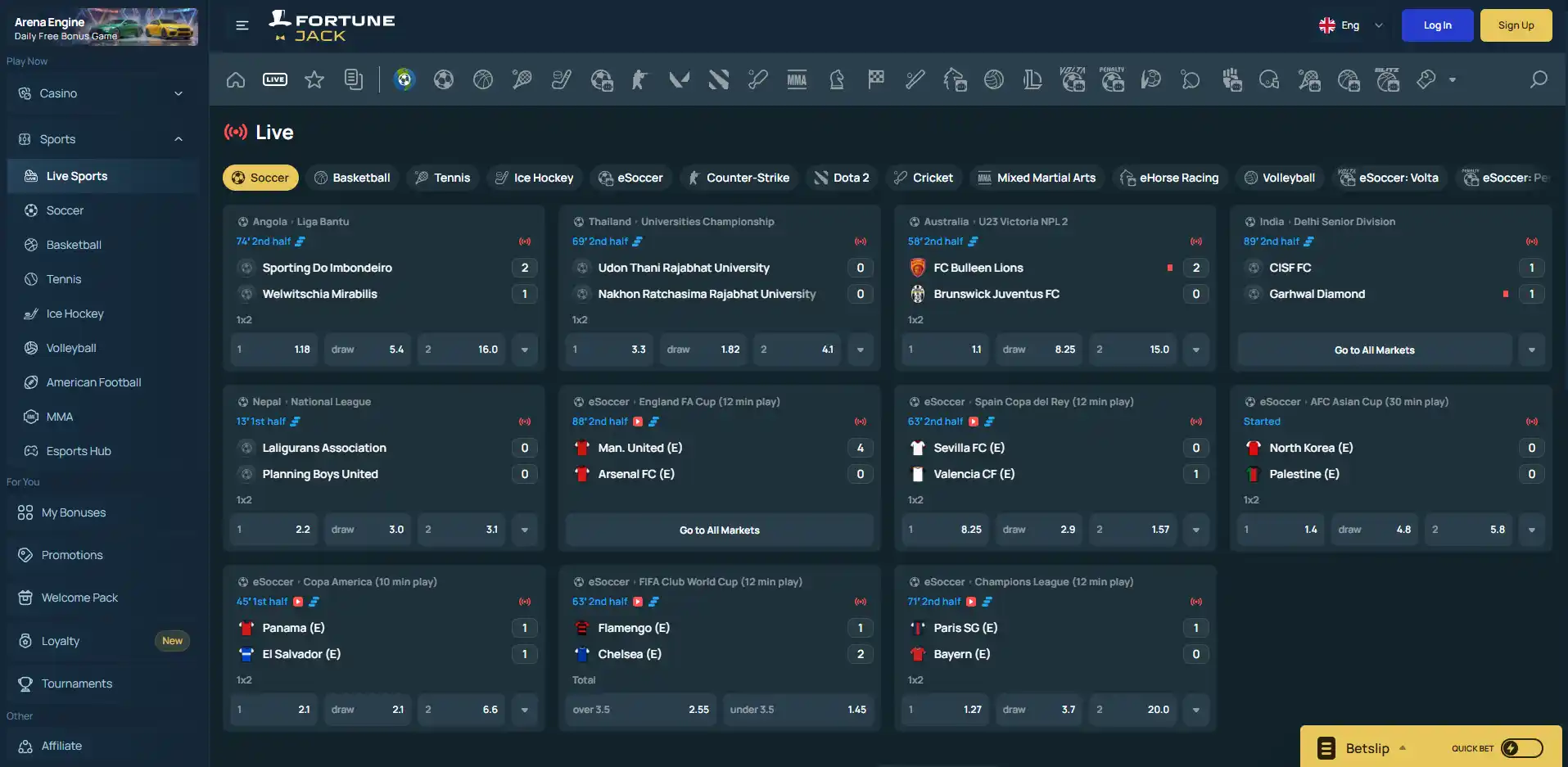Open favorites with the star icon
Screen dimensions: 1568x767
pos(314,79)
